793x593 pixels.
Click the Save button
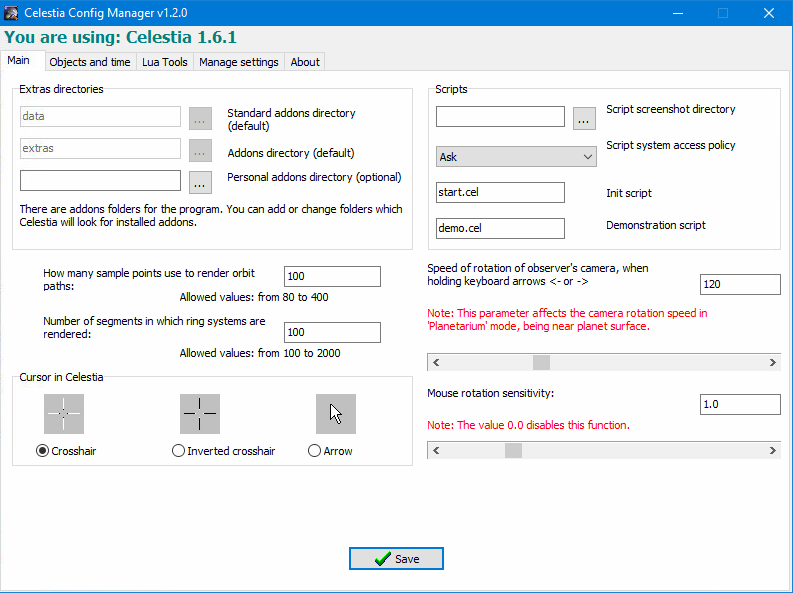point(396,559)
